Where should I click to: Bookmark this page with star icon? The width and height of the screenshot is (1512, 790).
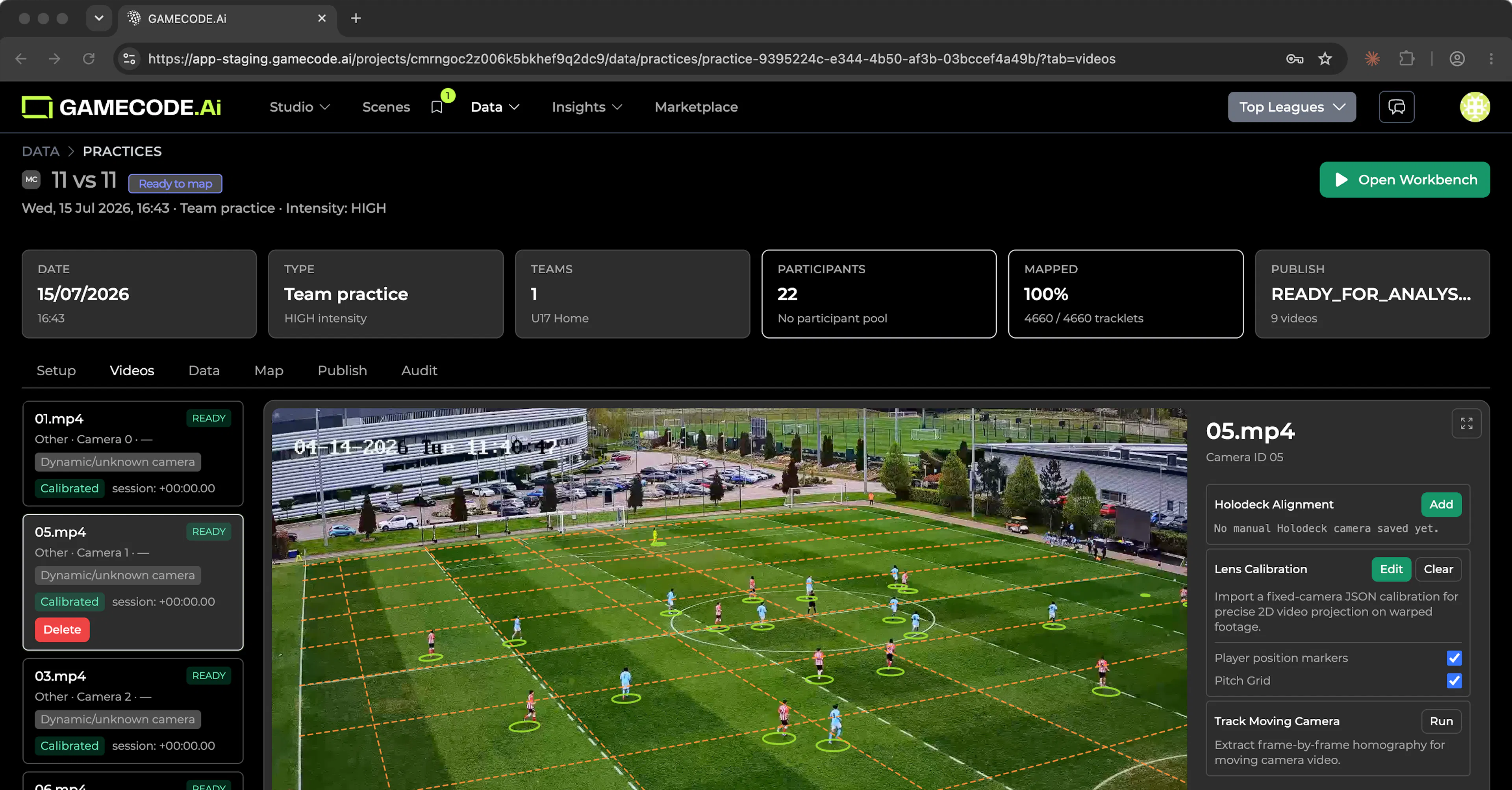(x=1325, y=59)
